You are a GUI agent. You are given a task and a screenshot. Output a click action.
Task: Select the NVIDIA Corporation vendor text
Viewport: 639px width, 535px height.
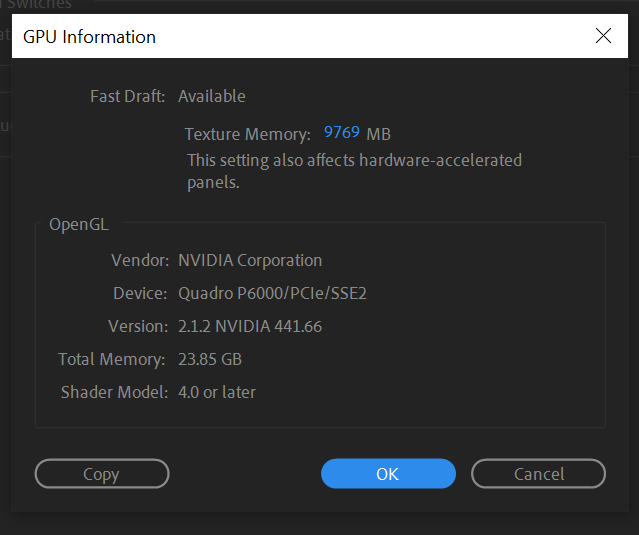pyautogui.click(x=250, y=260)
